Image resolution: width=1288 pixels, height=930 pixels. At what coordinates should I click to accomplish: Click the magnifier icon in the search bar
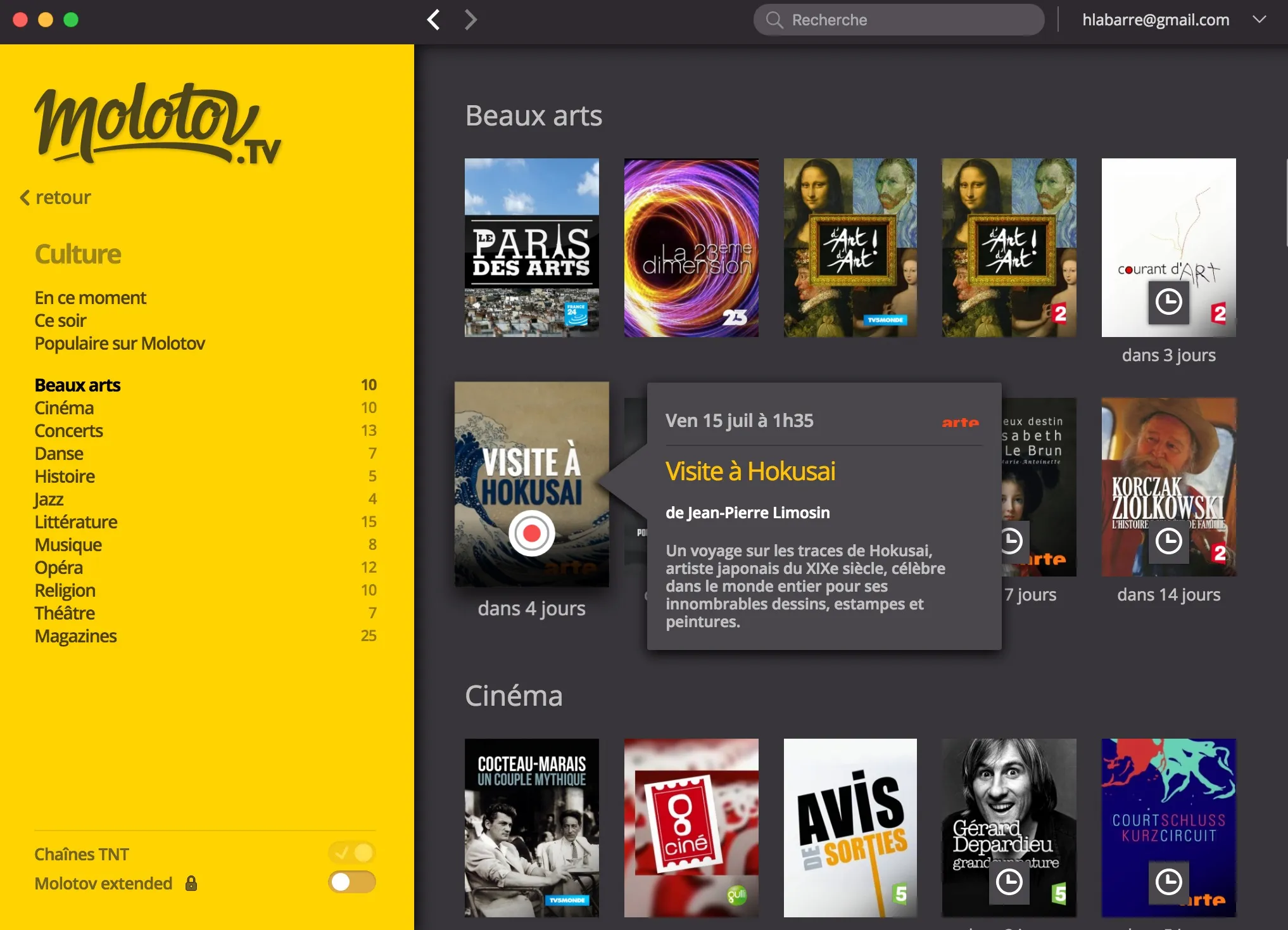pyautogui.click(x=774, y=20)
